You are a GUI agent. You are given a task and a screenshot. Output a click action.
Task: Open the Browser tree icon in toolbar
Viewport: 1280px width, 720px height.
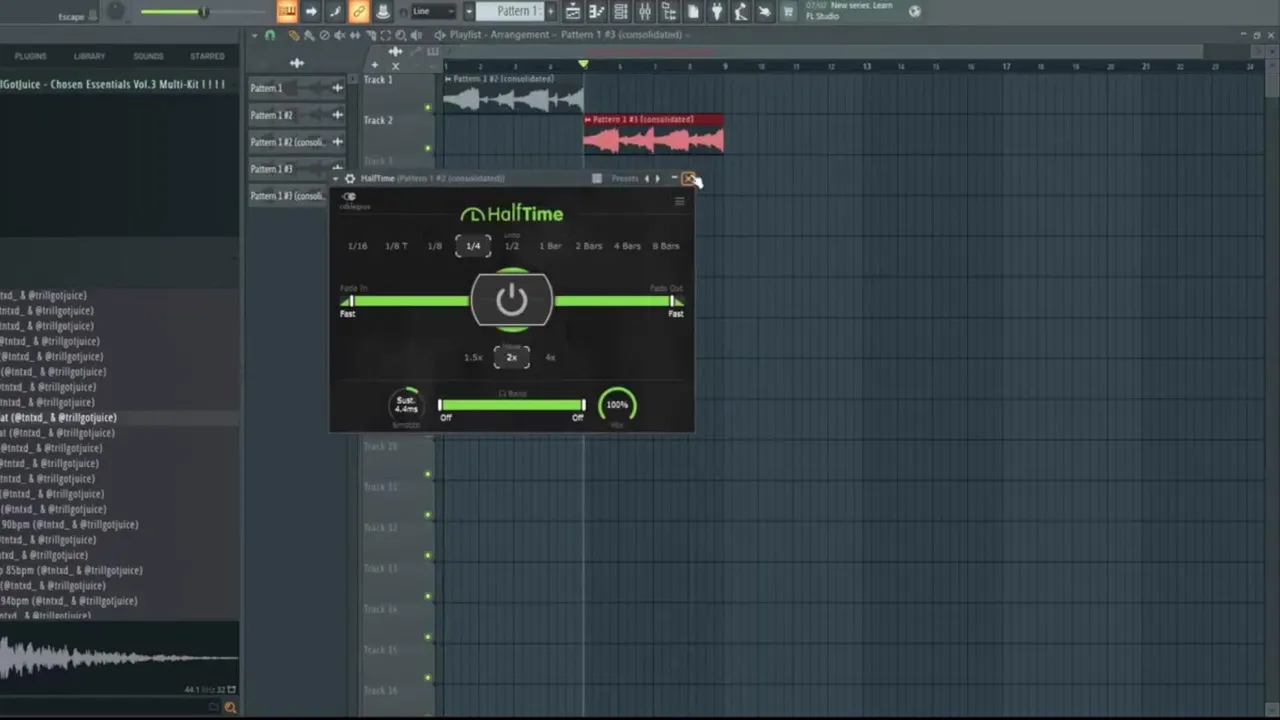point(669,11)
